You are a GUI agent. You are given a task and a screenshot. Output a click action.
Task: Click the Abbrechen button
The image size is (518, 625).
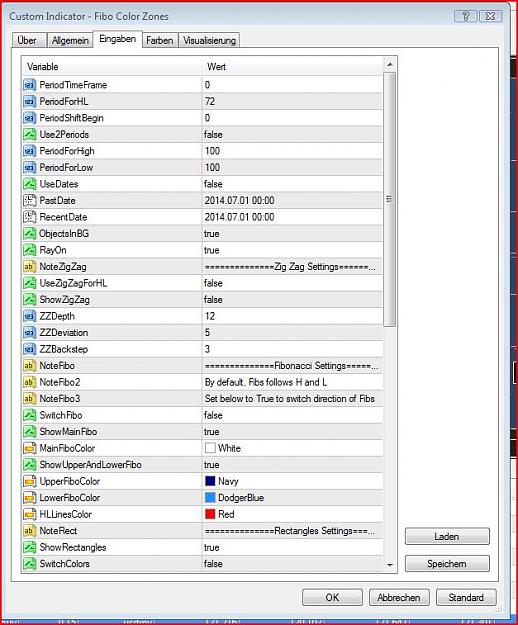click(399, 597)
